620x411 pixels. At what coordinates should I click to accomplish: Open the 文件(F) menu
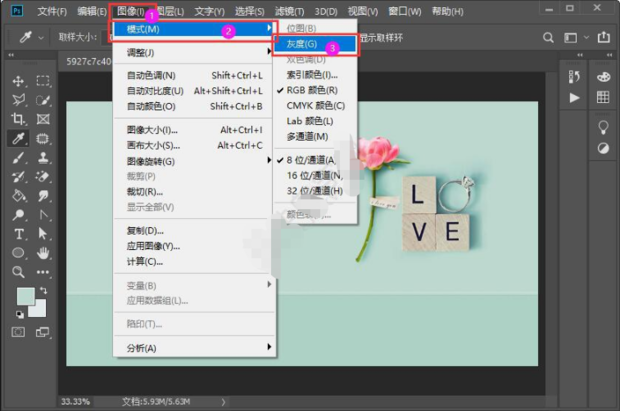[x=52, y=11]
